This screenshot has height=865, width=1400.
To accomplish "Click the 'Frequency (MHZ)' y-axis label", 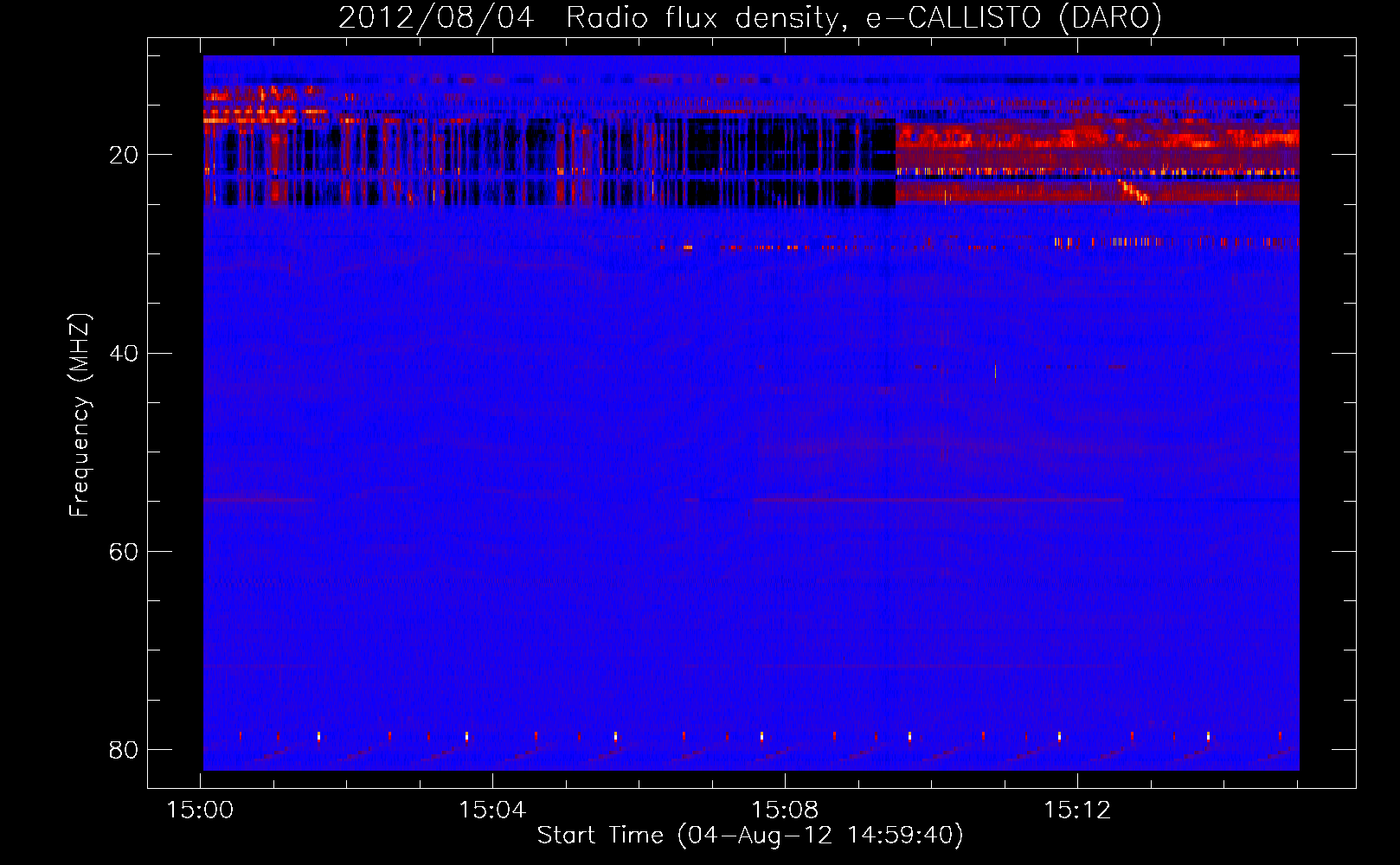I will [80, 415].
